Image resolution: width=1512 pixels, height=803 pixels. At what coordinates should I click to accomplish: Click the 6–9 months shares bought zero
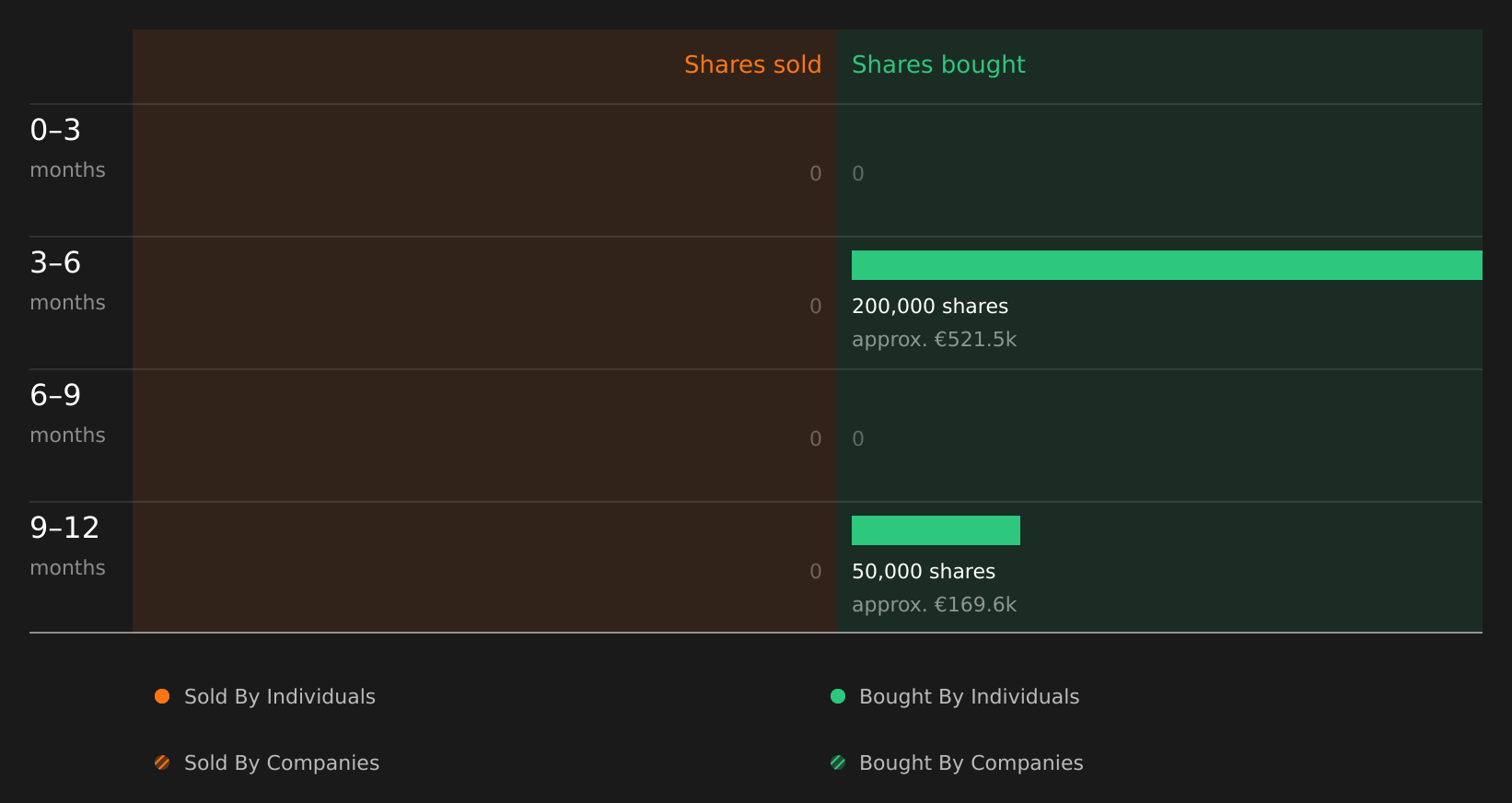[x=858, y=439]
